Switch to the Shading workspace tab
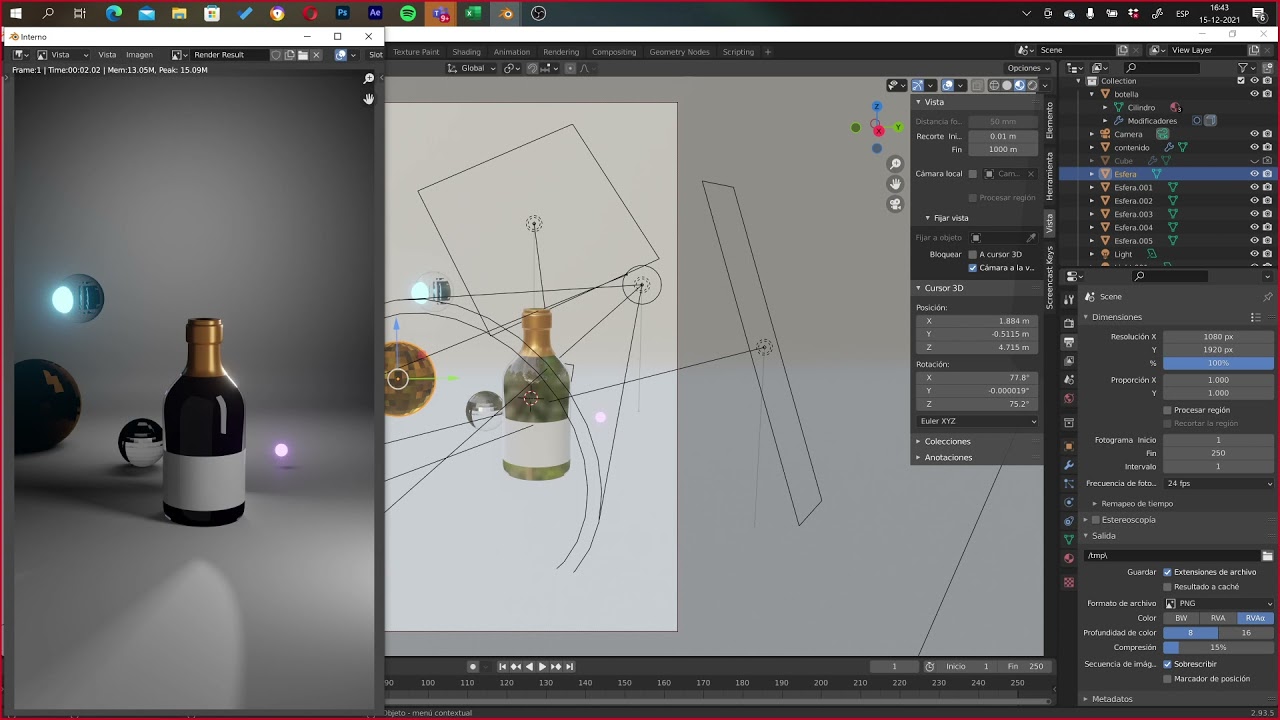Viewport: 1280px width, 720px height. (x=466, y=52)
